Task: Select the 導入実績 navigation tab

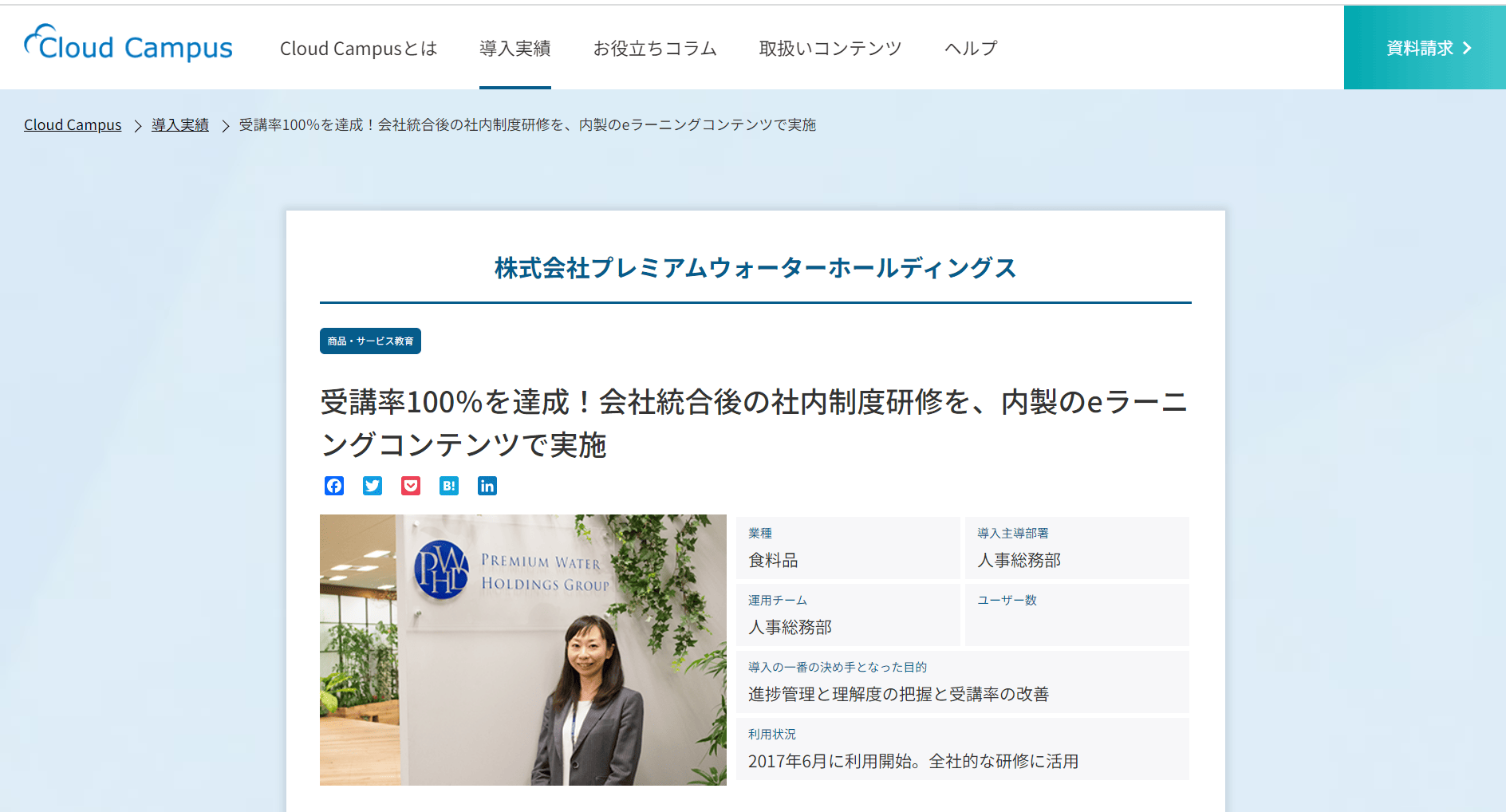Action: (x=515, y=49)
